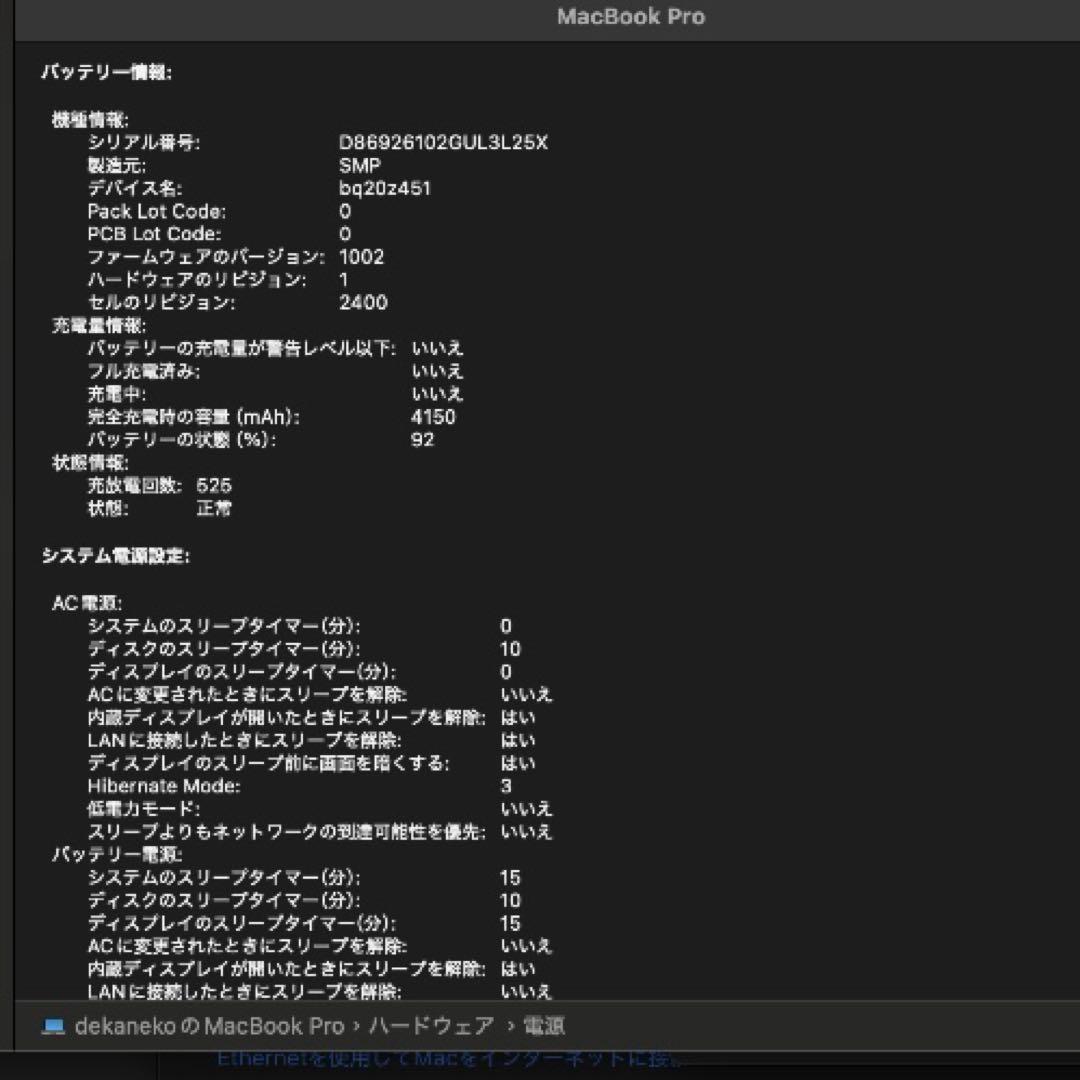The height and width of the screenshot is (1080, 1080).
Task: Click the Hibernate Mode value 3
Action: [507, 786]
